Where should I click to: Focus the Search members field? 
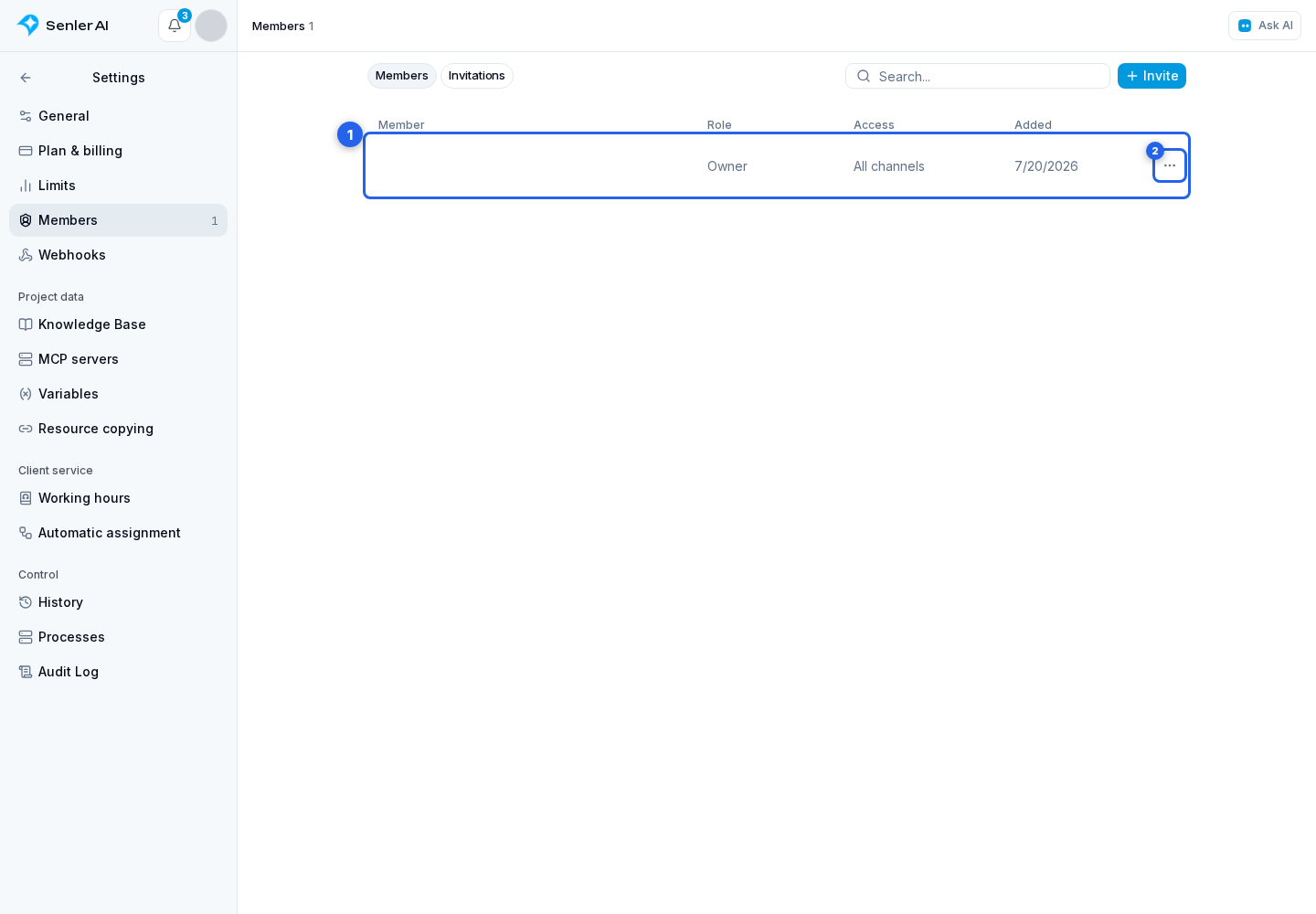click(x=978, y=76)
